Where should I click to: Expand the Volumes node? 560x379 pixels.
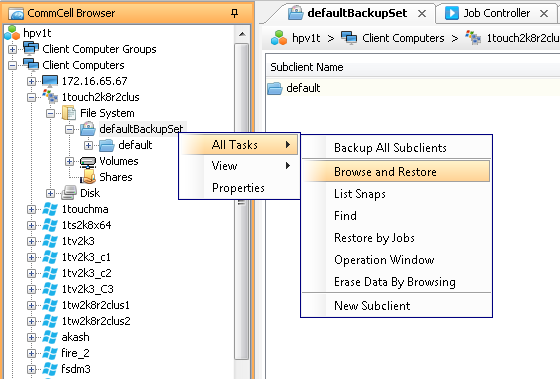69,161
